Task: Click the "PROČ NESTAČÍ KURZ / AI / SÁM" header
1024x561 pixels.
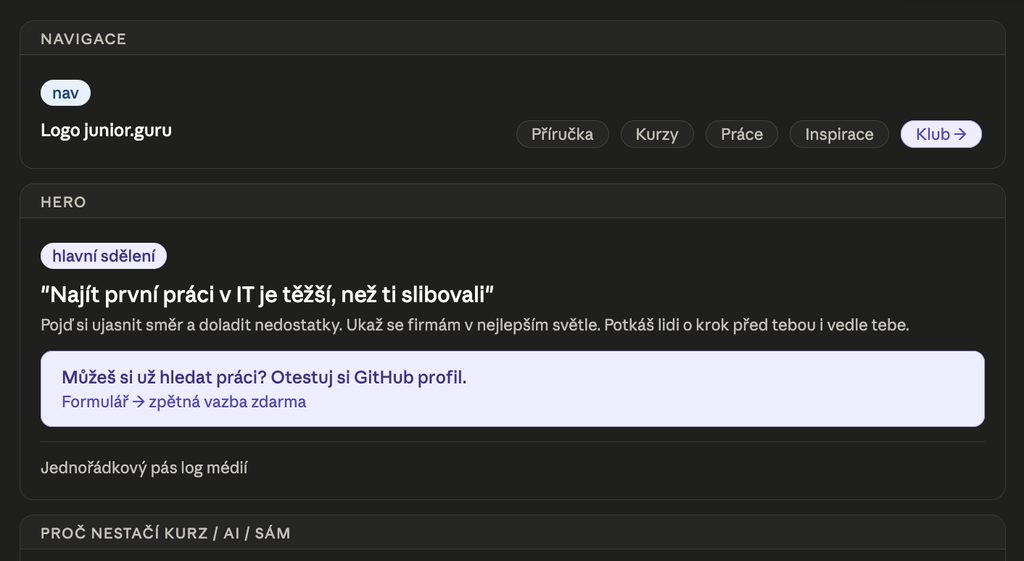Action: (x=165, y=533)
